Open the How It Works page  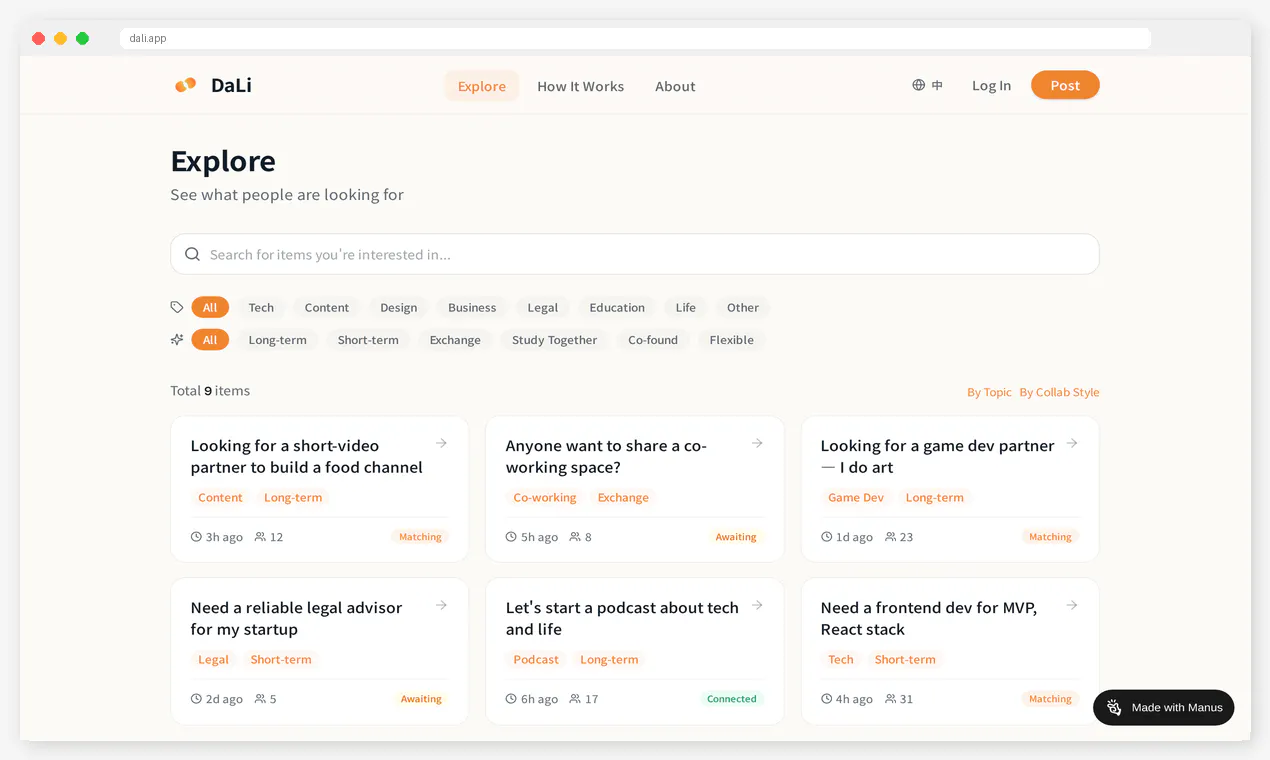pos(580,86)
